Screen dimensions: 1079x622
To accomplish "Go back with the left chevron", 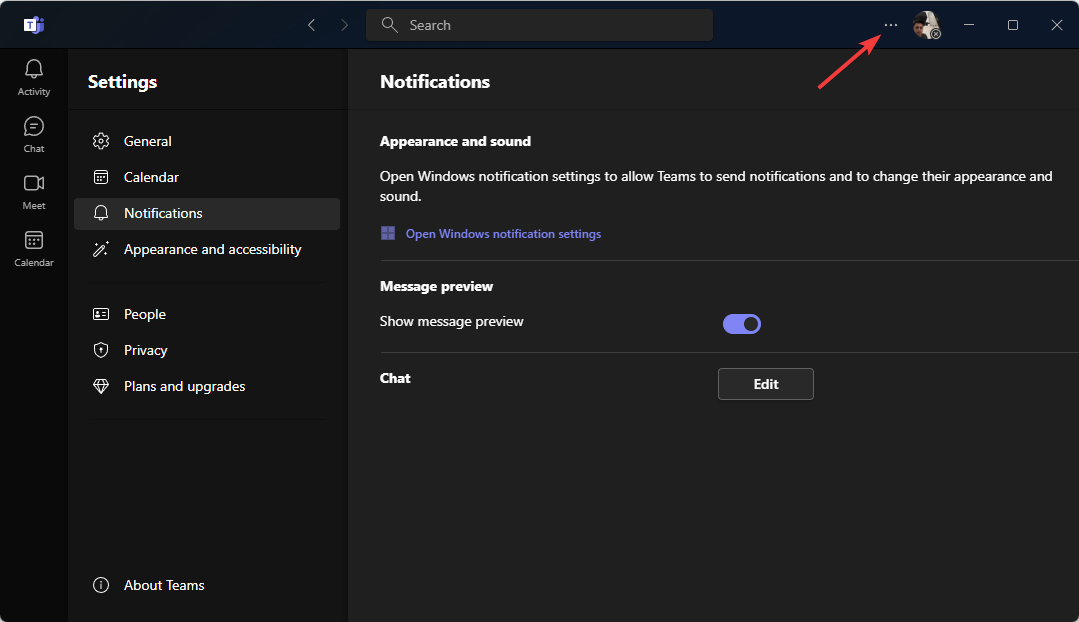I will [312, 25].
